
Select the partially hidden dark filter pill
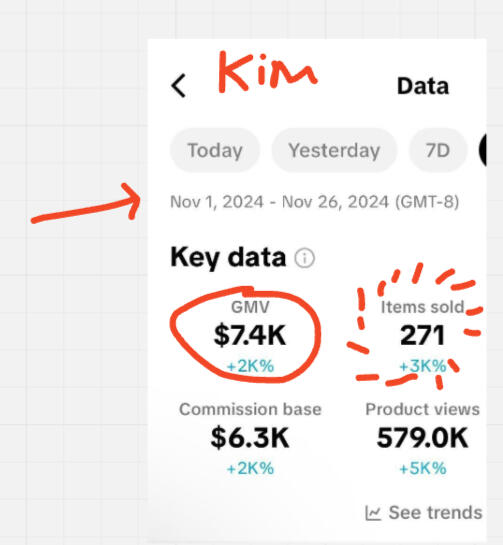pyautogui.click(x=482, y=150)
